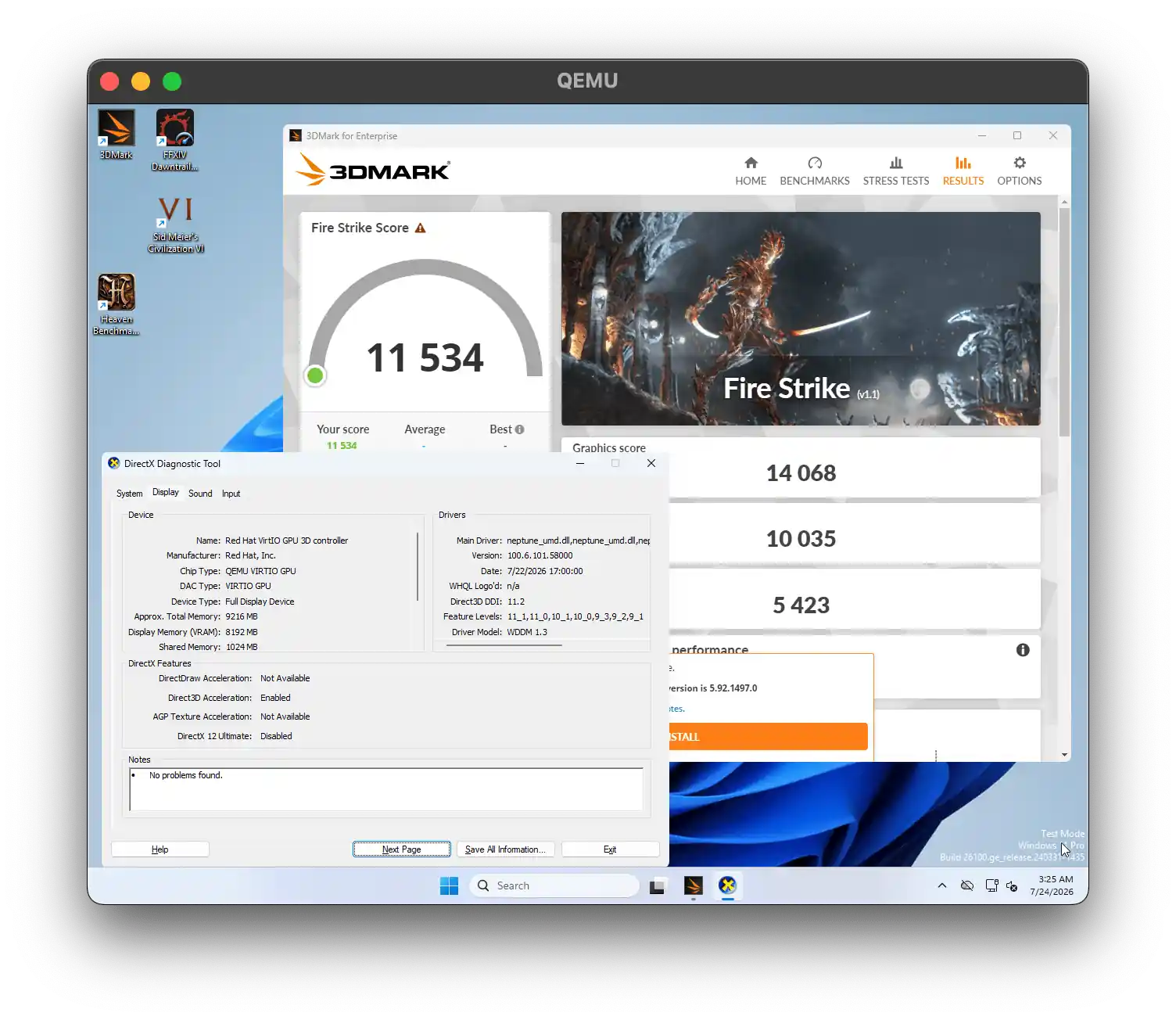Click Approx. Total Memory value 9216 MB
This screenshot has height=1020, width=1176.
(x=242, y=616)
